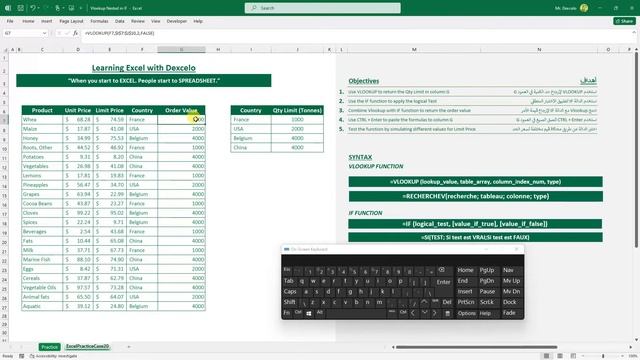Toggle the Caps key on On-Screen Keyboard
Image resolution: width=640 pixels, height=360 pixels.
click(x=290, y=291)
